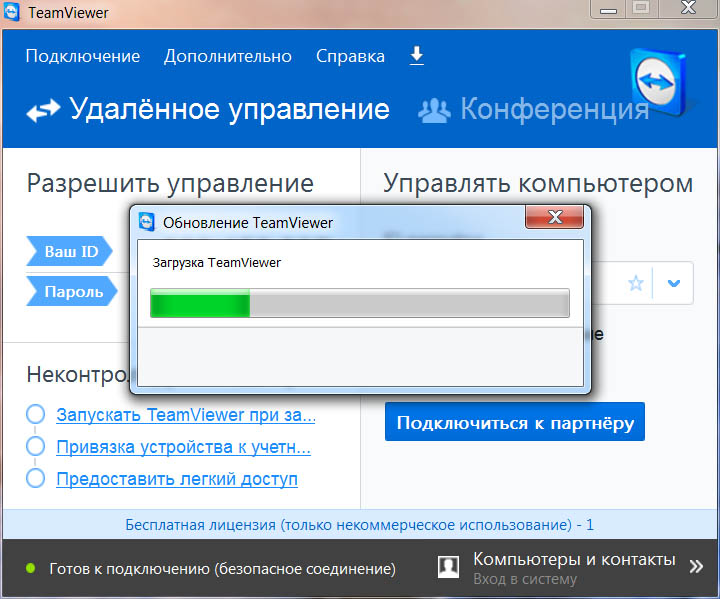The image size is (720, 599).
Task: Click the green connection status dot
Action: [31, 568]
